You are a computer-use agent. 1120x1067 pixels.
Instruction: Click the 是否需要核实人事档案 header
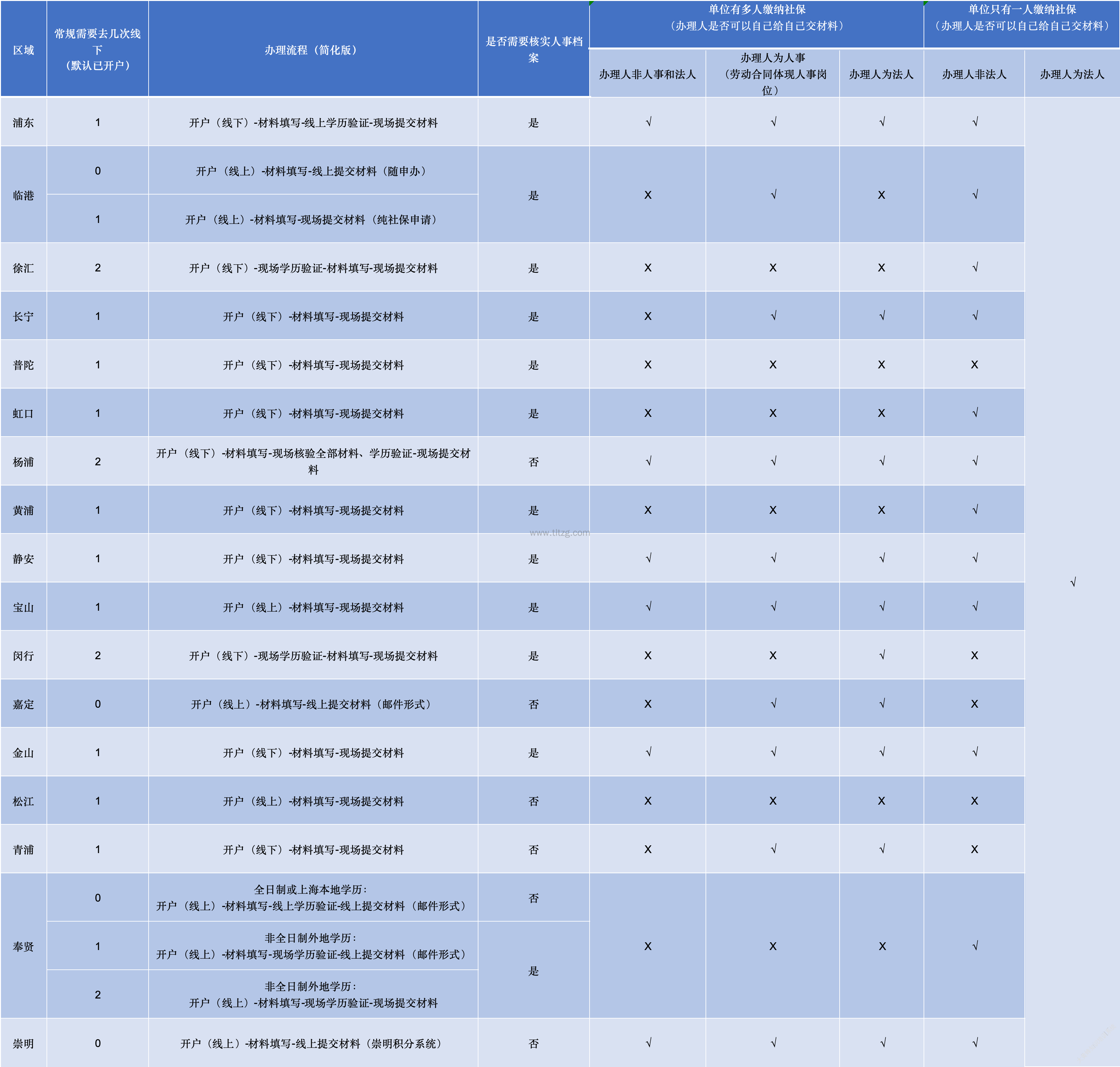[x=533, y=49]
